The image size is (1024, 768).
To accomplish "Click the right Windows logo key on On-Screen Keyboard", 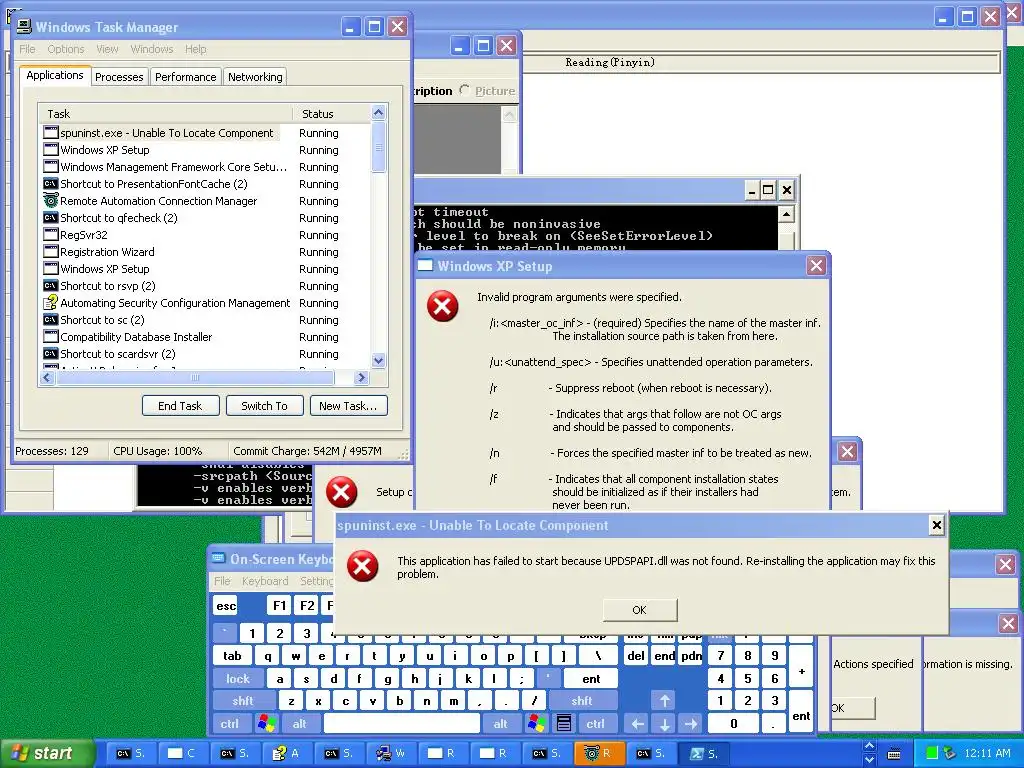I will pos(537,724).
